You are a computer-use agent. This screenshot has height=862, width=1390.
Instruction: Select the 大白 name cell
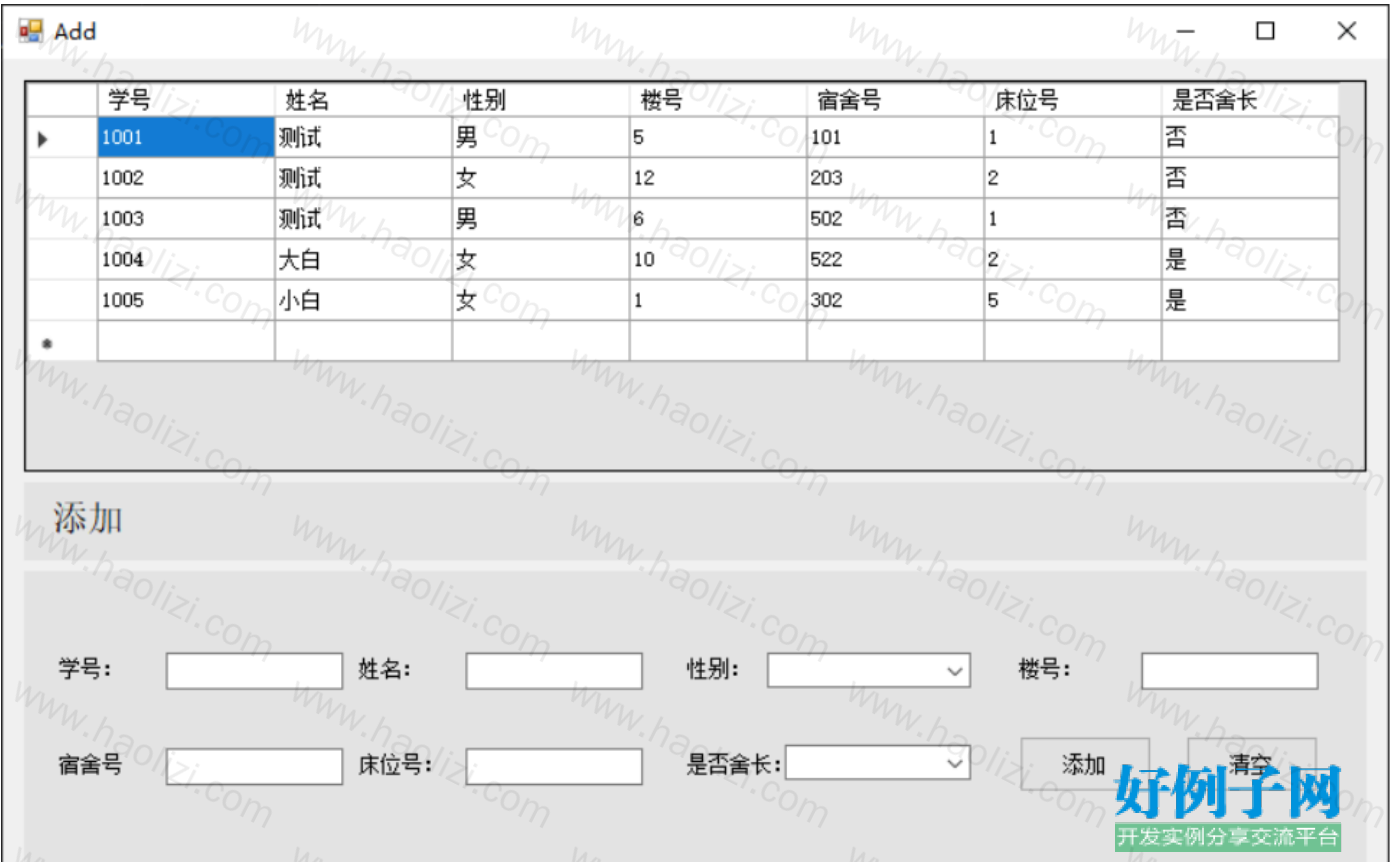pos(363,260)
